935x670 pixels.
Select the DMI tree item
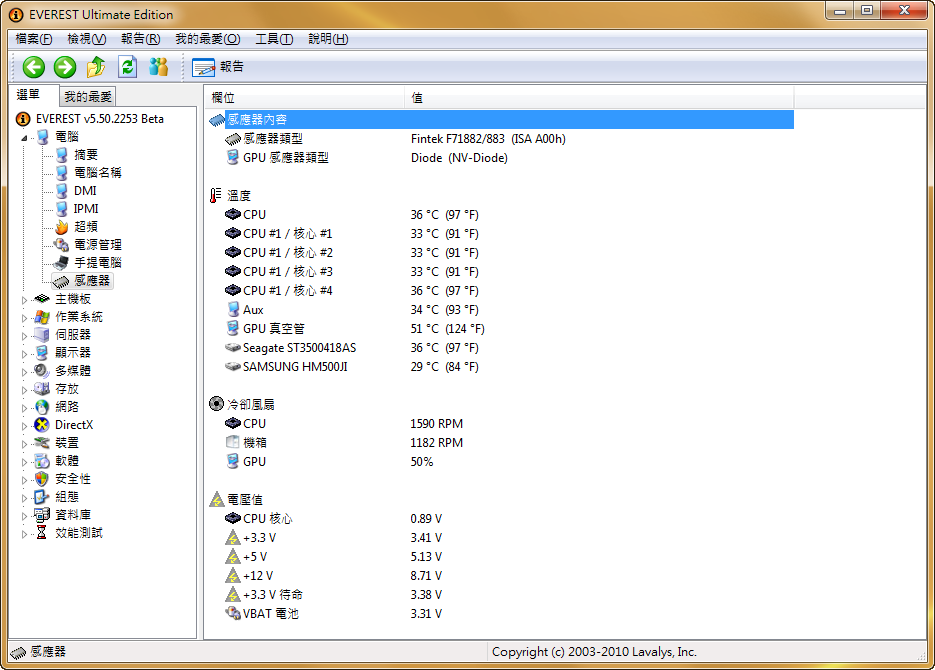[85, 191]
